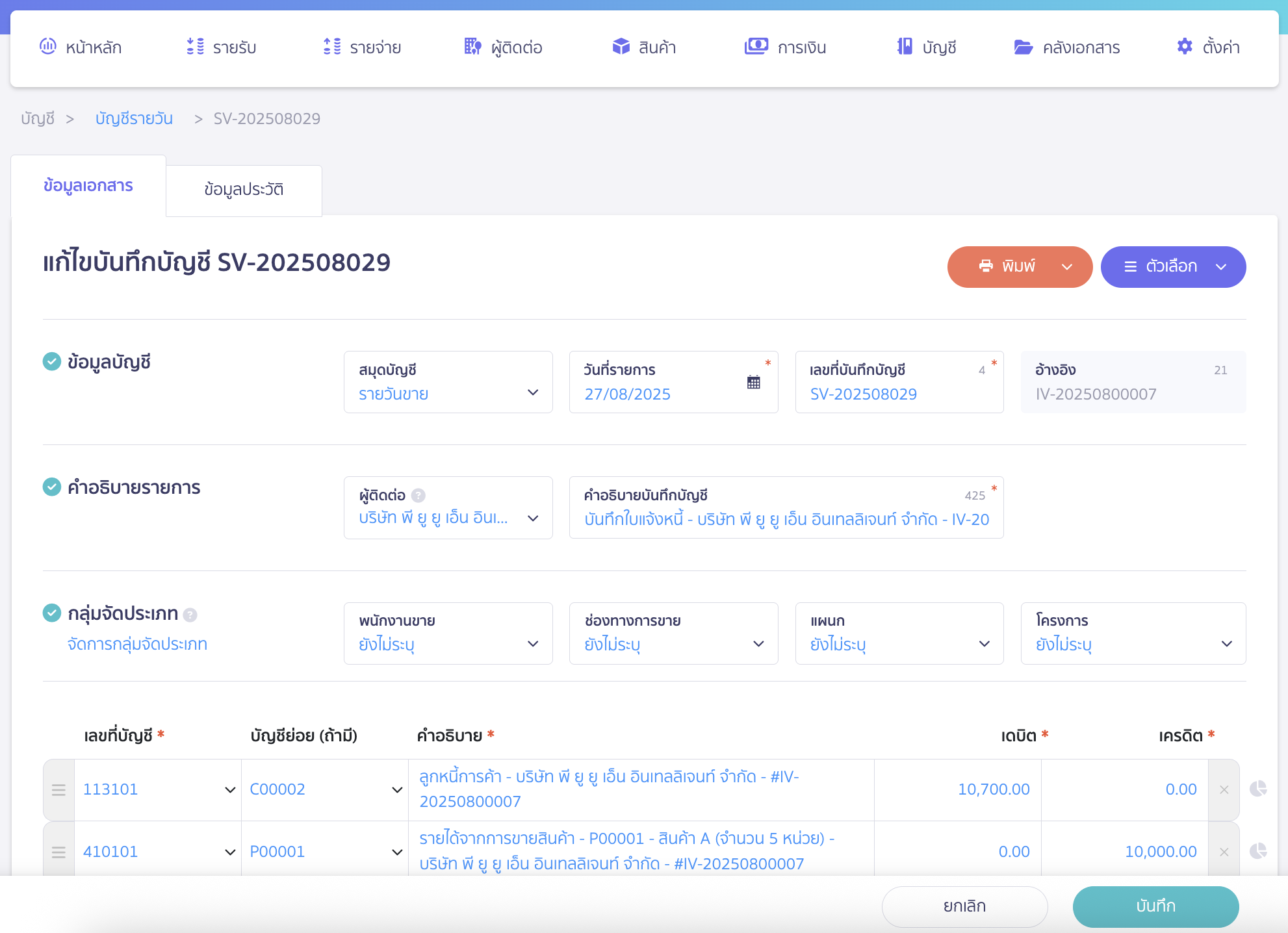The height and width of the screenshot is (933, 1288).
Task: Click drag handle icon of row 410101
Action: pyautogui.click(x=58, y=852)
